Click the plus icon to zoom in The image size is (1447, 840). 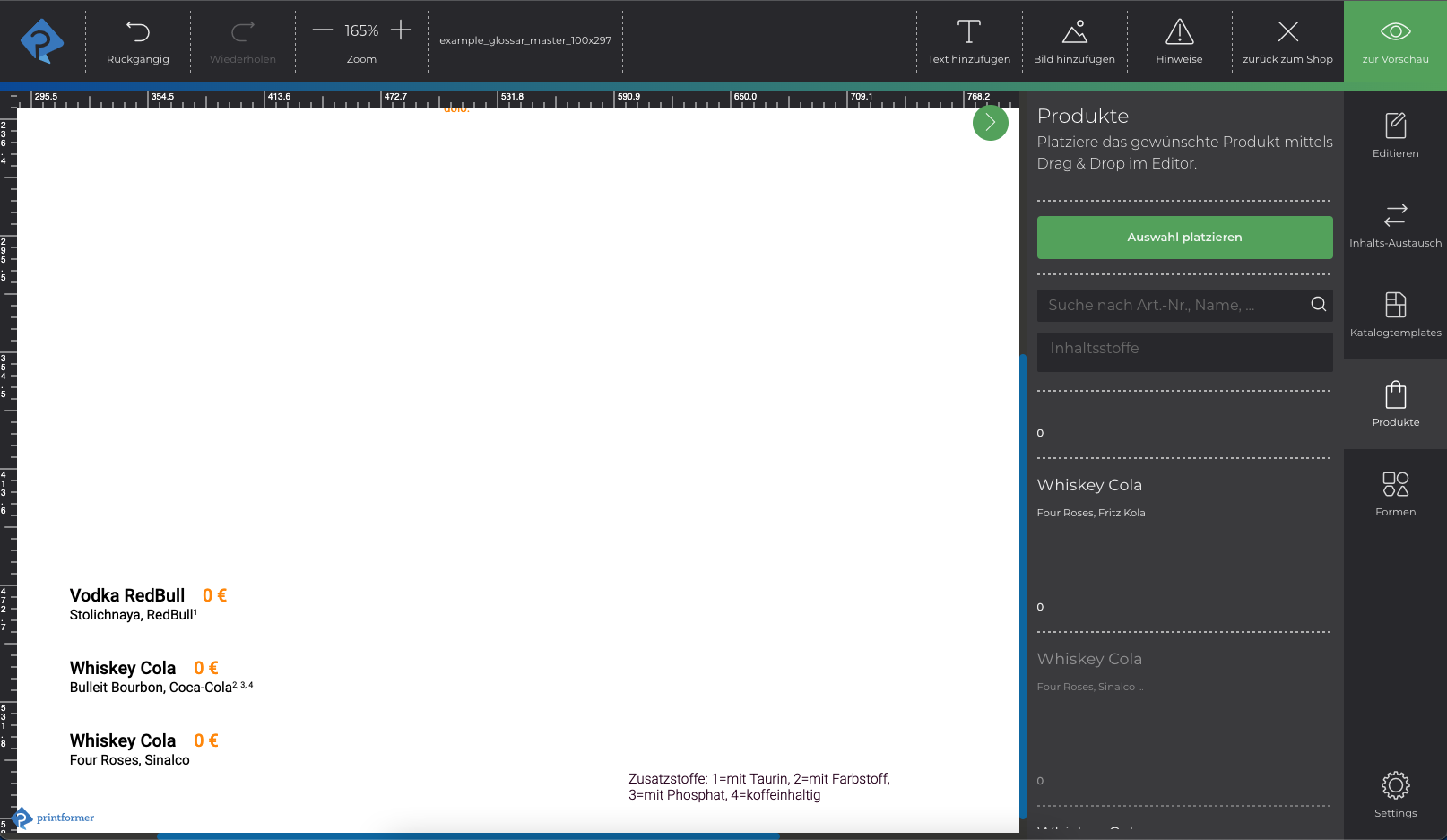point(401,30)
